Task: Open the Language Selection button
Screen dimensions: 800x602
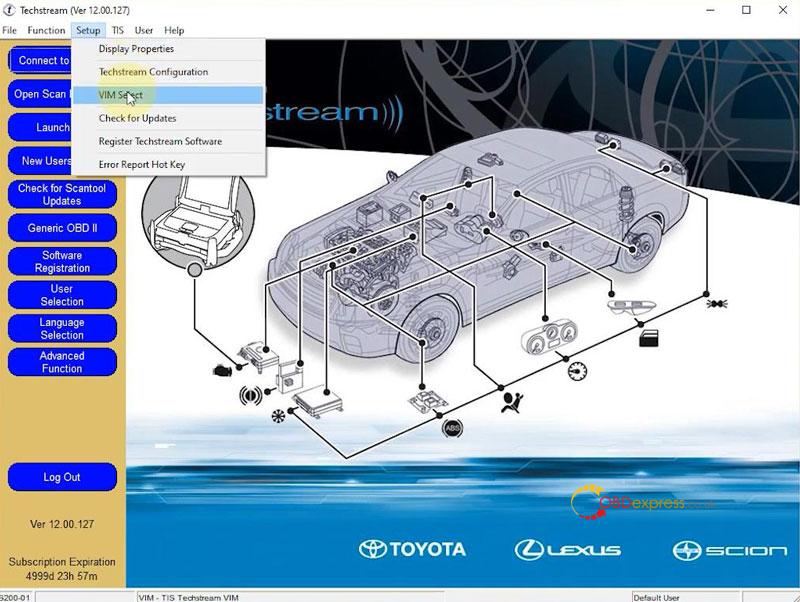Action: [62, 329]
